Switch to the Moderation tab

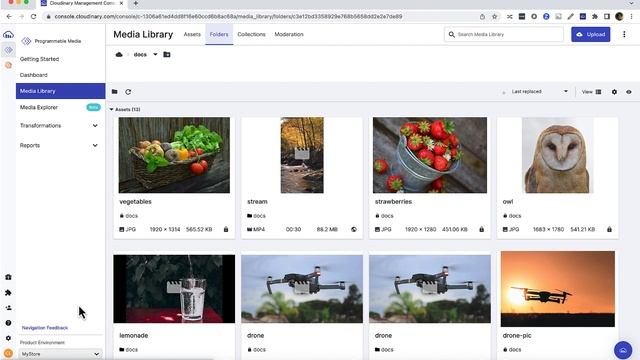[x=289, y=34]
